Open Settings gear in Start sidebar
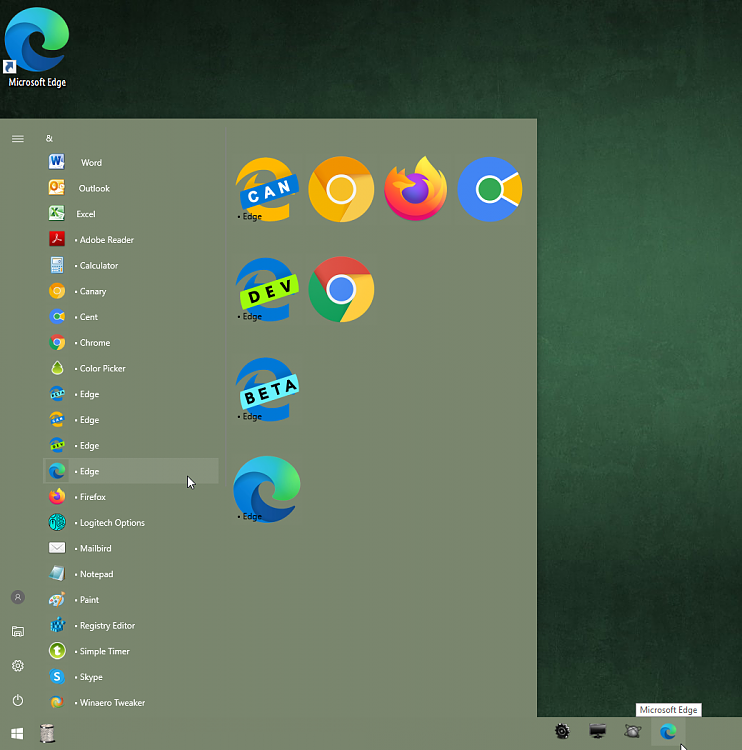The width and height of the screenshot is (742, 750). click(x=18, y=666)
